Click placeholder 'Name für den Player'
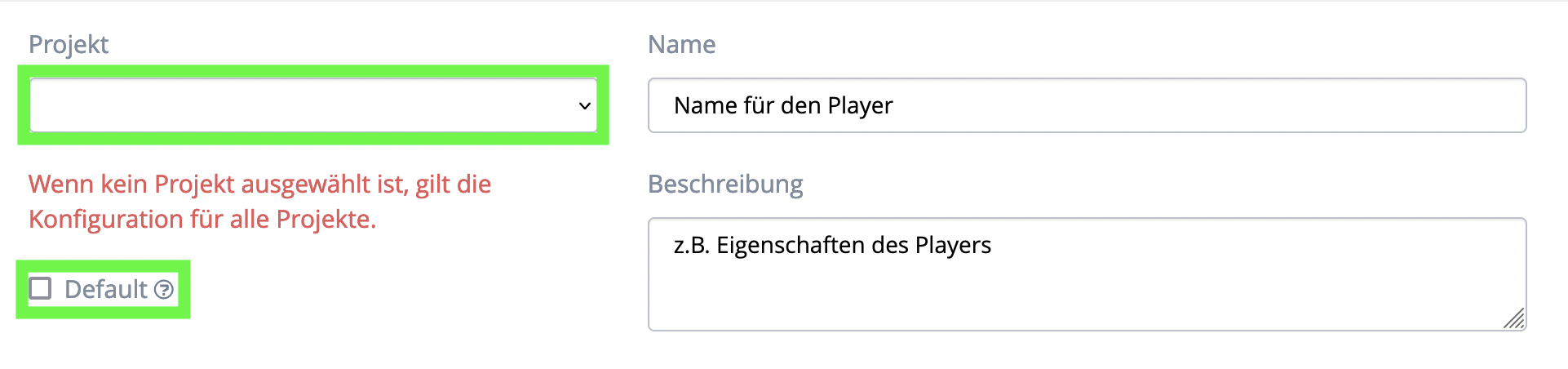 [x=783, y=105]
